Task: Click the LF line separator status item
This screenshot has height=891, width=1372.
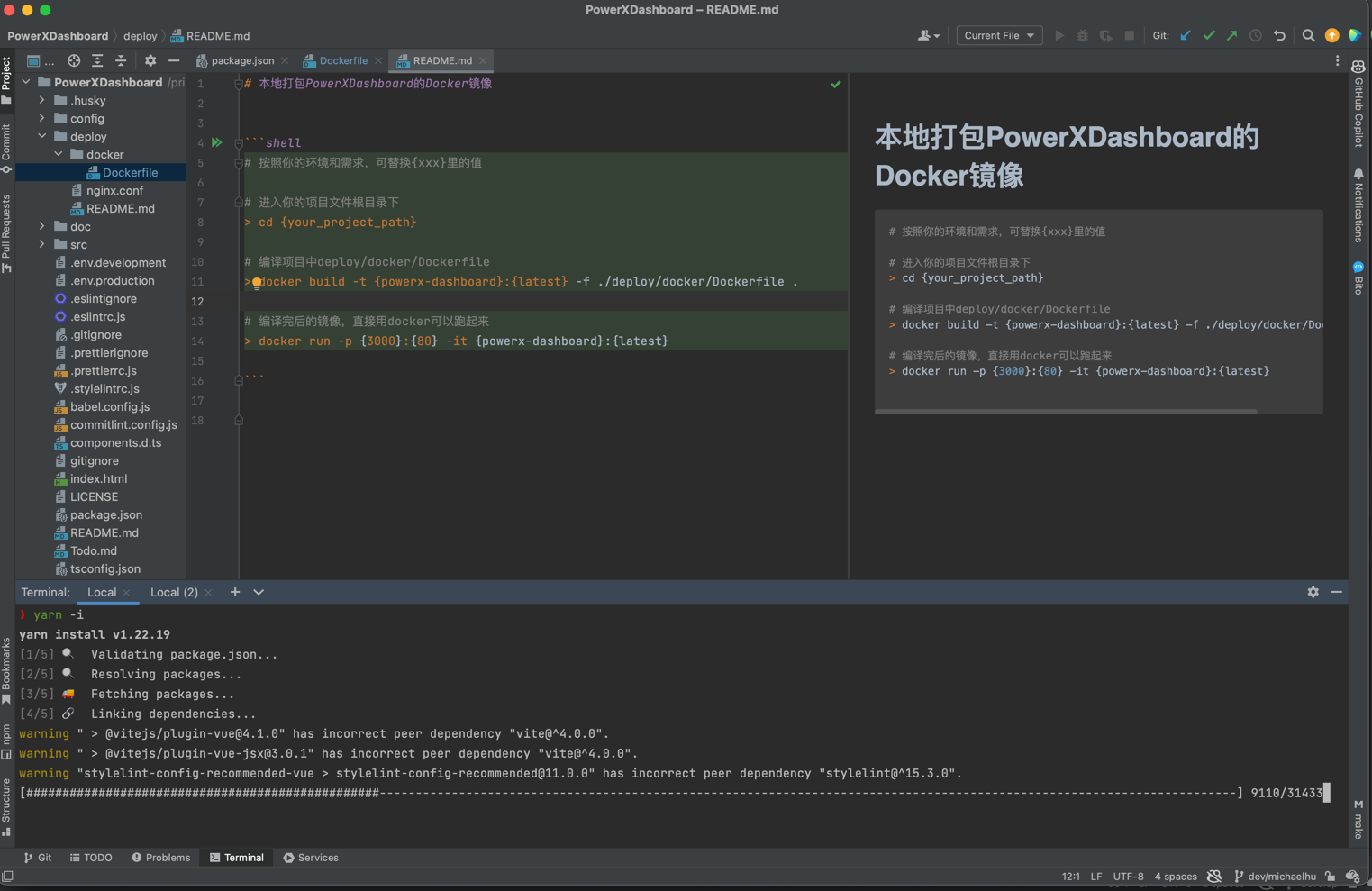Action: pyautogui.click(x=1096, y=876)
